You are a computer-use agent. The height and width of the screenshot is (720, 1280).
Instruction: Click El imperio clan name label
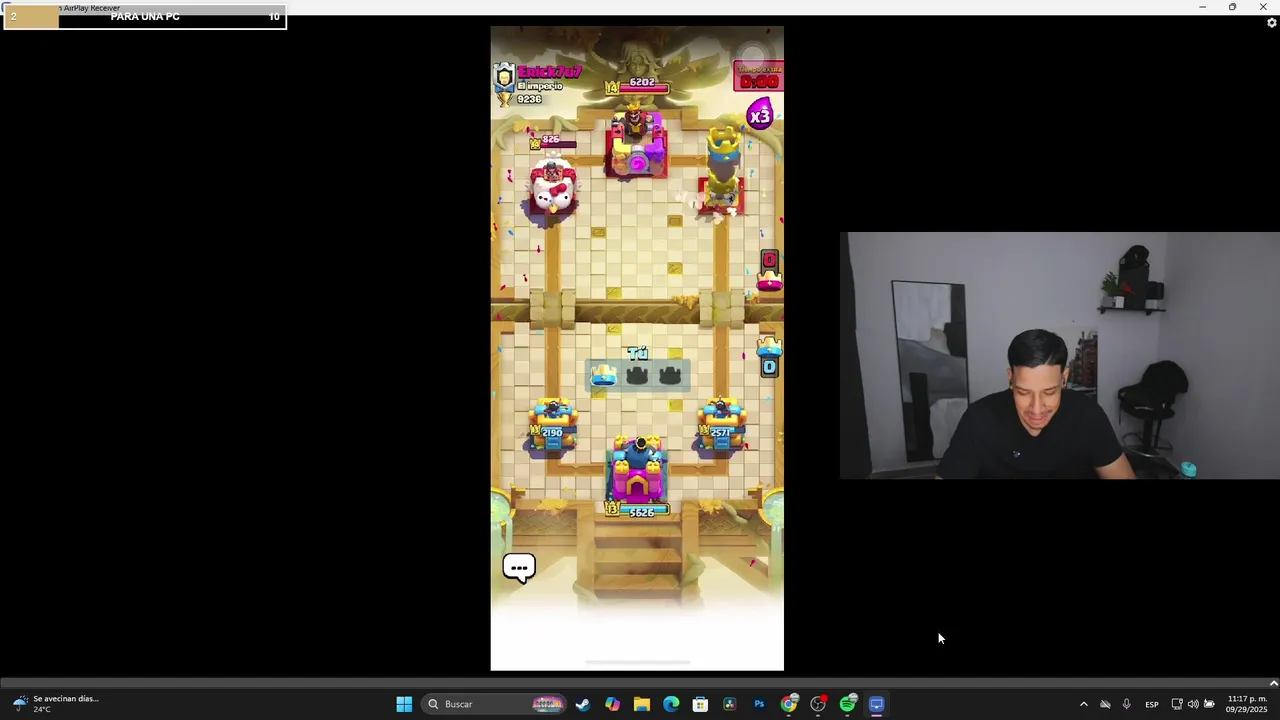pyautogui.click(x=540, y=86)
